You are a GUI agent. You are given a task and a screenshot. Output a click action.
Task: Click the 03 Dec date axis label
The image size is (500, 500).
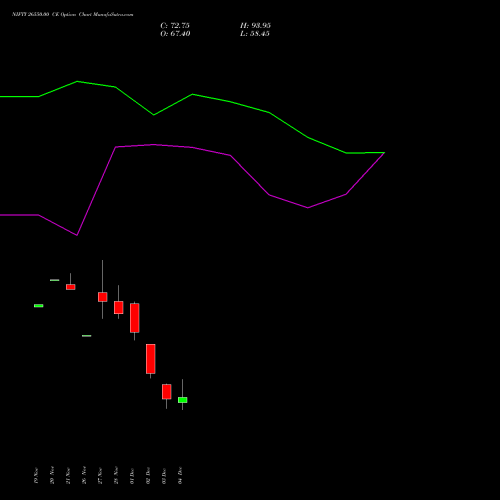pos(164,476)
